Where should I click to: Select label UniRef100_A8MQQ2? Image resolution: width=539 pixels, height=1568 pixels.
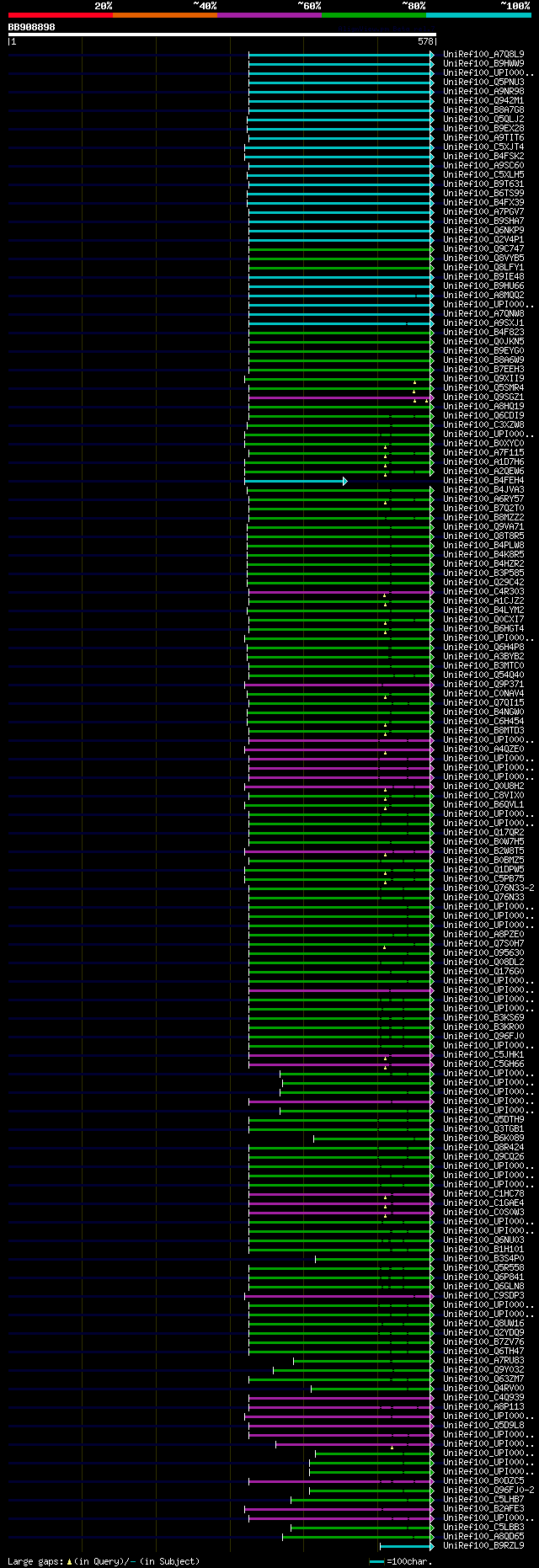pyautogui.click(x=483, y=295)
